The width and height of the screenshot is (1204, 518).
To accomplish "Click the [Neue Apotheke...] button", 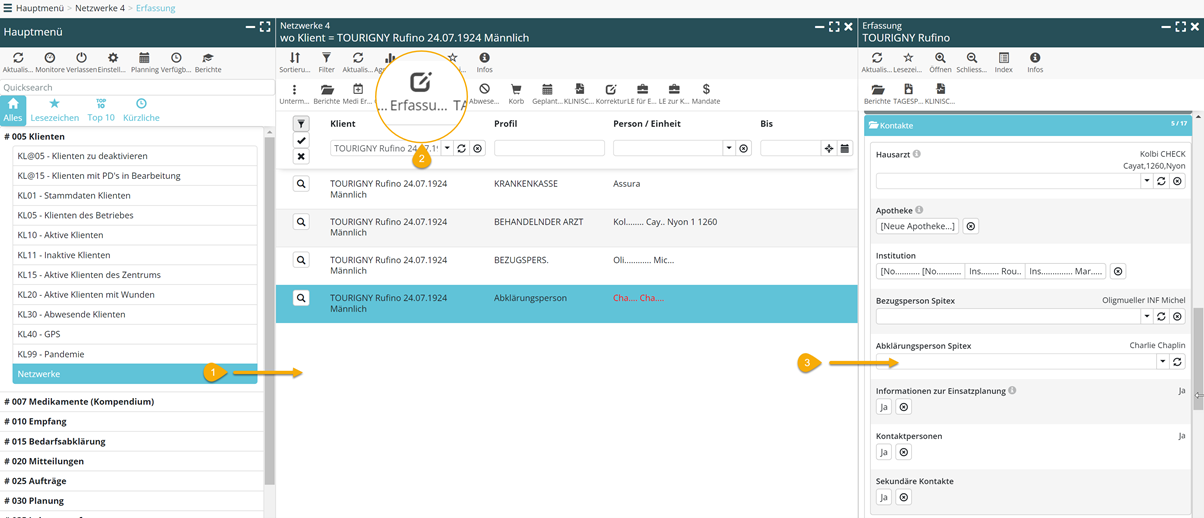I will click(917, 226).
